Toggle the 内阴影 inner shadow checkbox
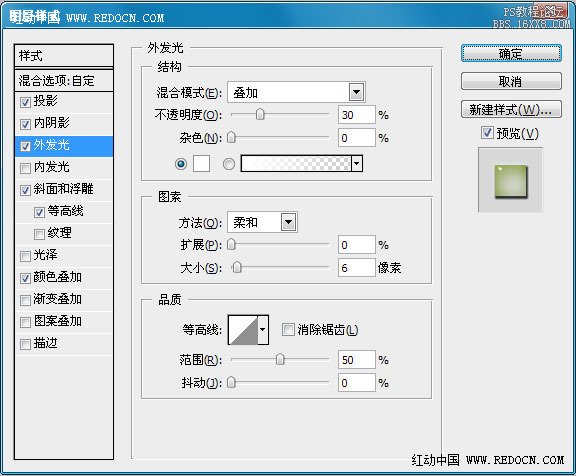The width and height of the screenshot is (576, 476). click(25, 124)
